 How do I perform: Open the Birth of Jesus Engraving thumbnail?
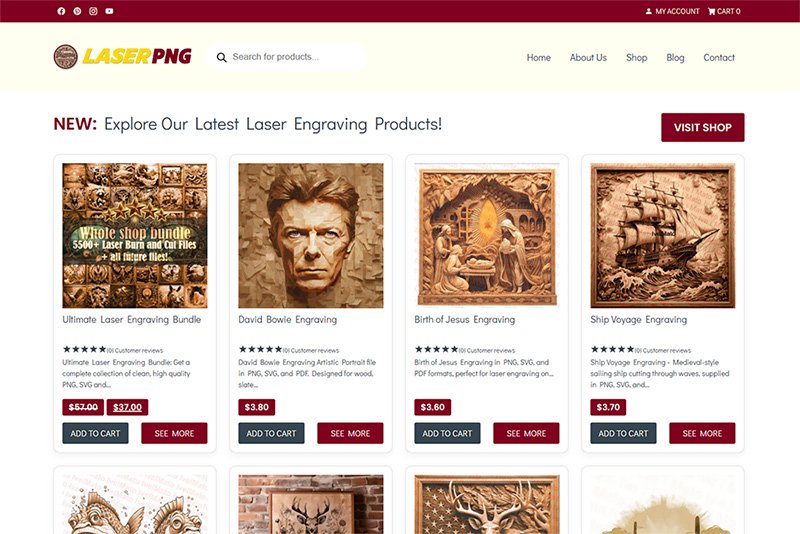tap(487, 236)
